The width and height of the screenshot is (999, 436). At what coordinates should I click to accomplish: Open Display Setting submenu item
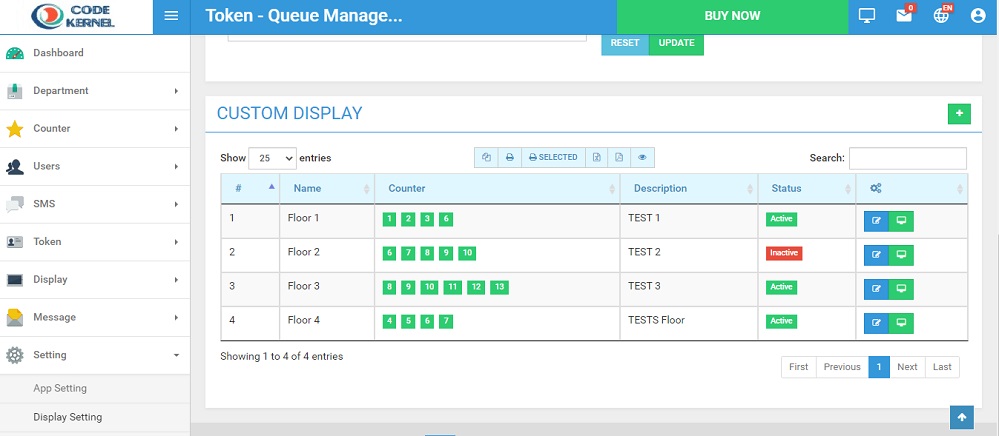[68, 417]
